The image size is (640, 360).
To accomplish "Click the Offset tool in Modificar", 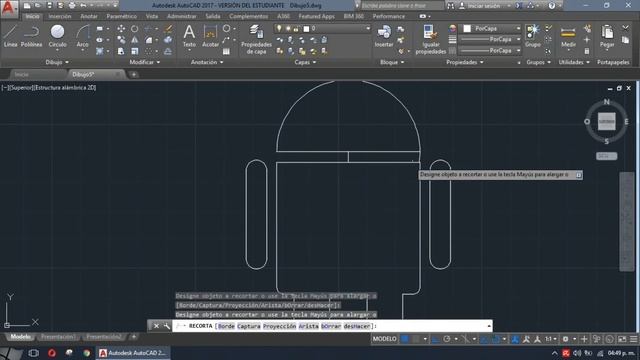I will 168,51.
